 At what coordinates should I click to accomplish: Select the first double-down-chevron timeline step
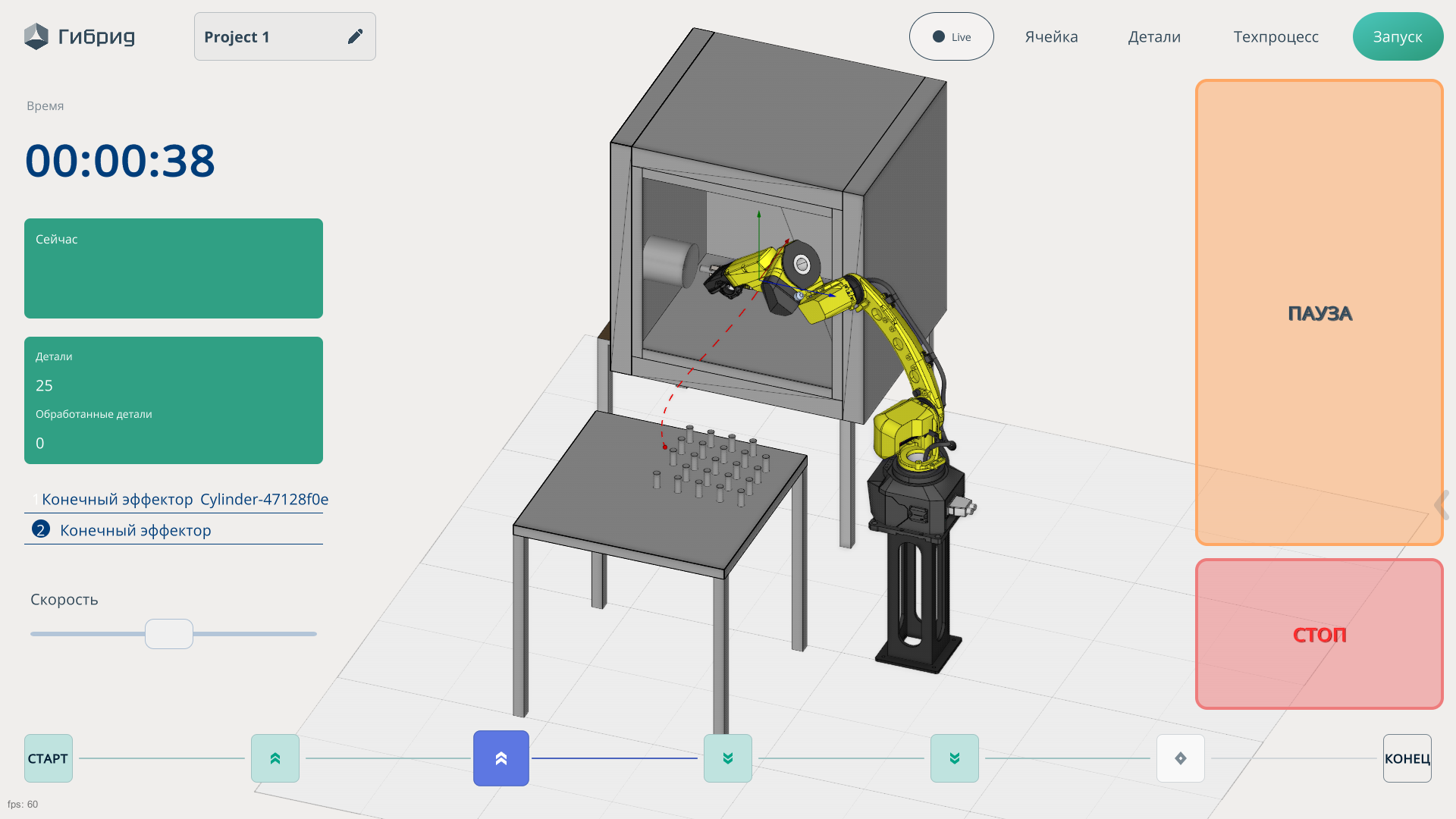pyautogui.click(x=728, y=758)
